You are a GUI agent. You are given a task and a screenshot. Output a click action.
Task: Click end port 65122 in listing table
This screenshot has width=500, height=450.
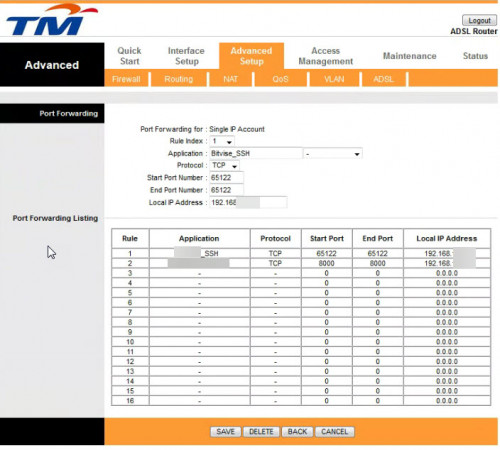point(378,254)
